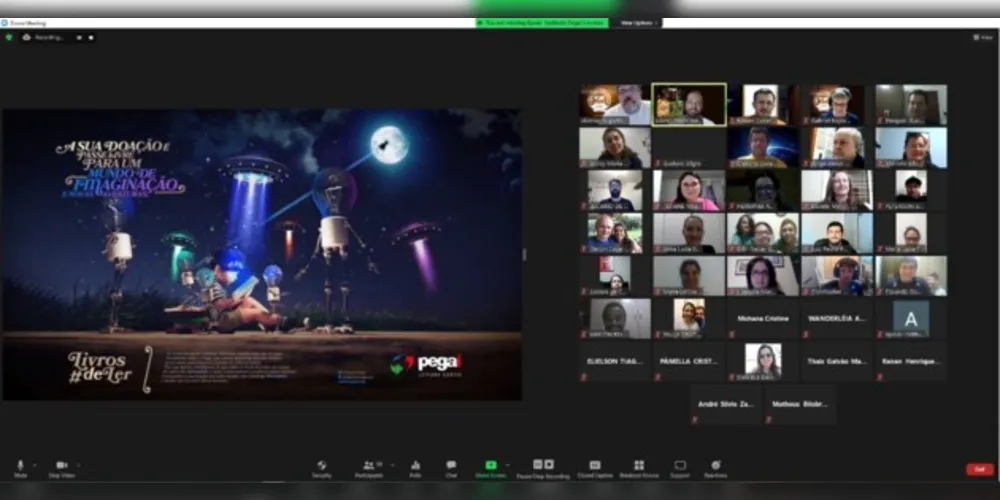Open the Chat panel
Viewport: 1000px width, 500px height.
pyautogui.click(x=451, y=469)
